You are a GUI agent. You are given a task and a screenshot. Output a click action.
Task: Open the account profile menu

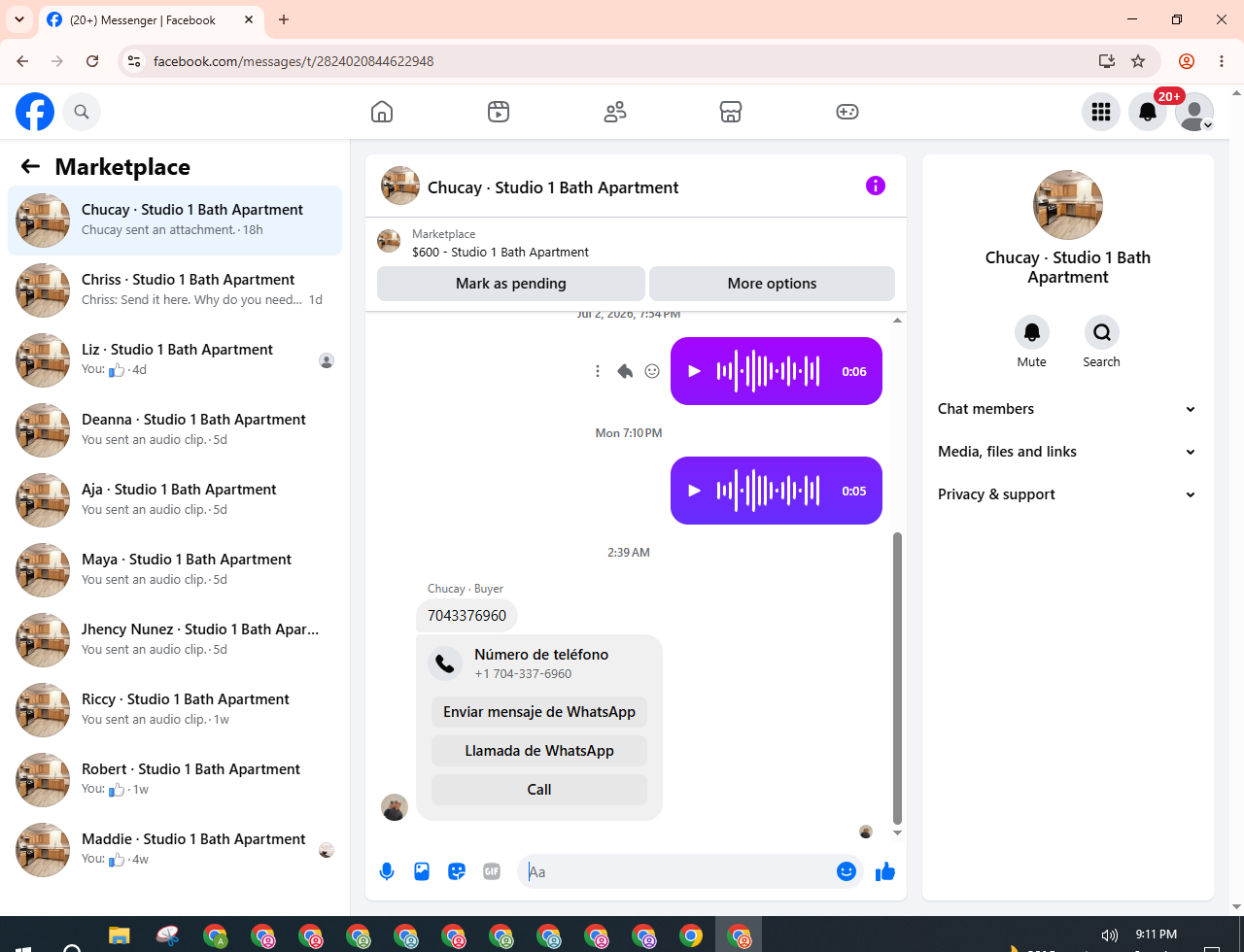pyautogui.click(x=1194, y=112)
